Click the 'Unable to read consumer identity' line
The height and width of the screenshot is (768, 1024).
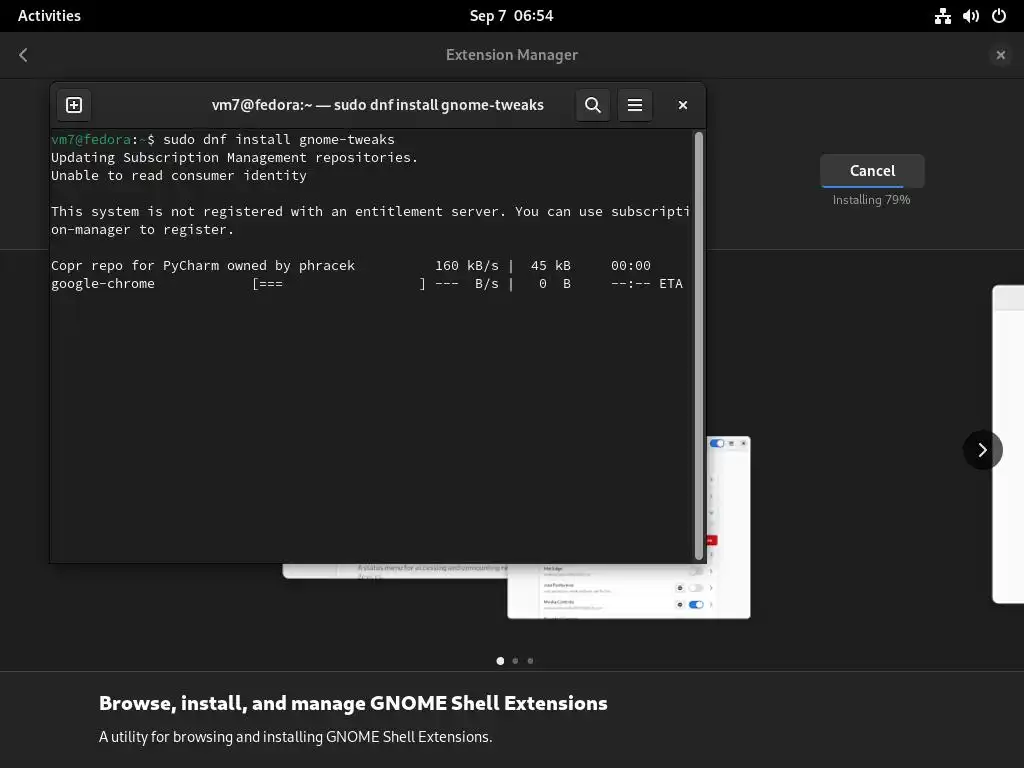point(178,175)
